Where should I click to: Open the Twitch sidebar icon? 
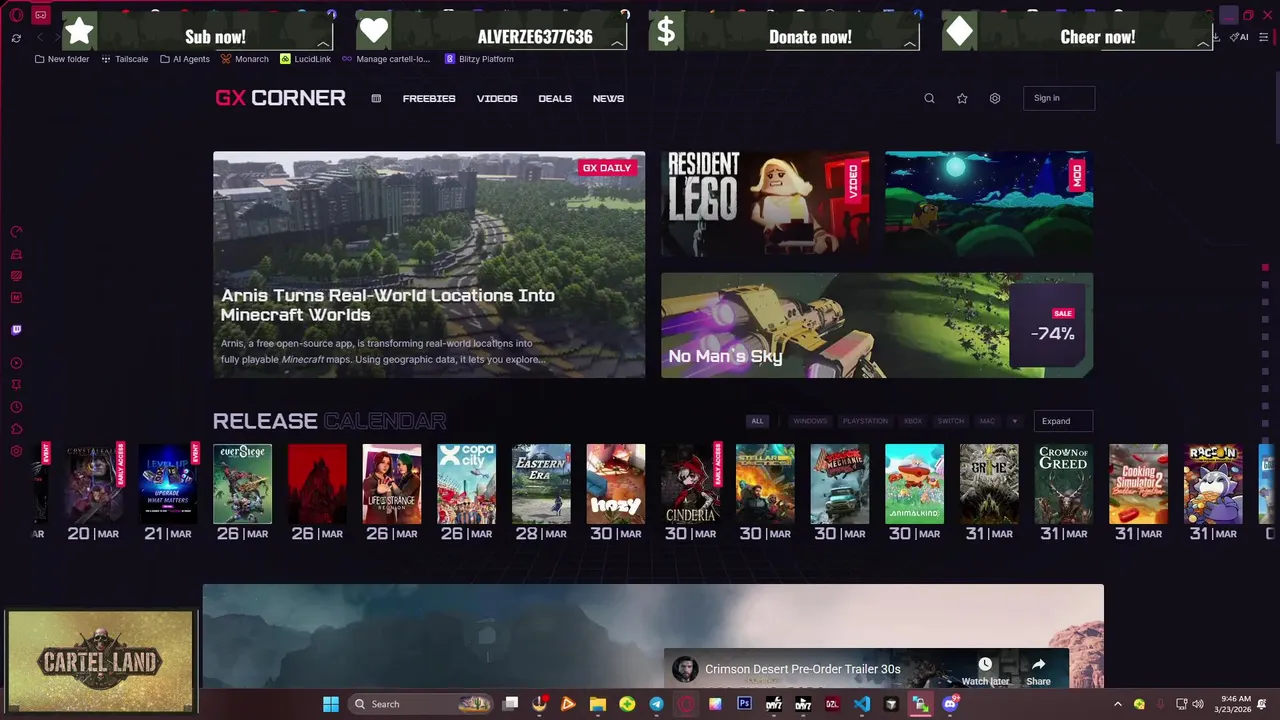coord(16,330)
